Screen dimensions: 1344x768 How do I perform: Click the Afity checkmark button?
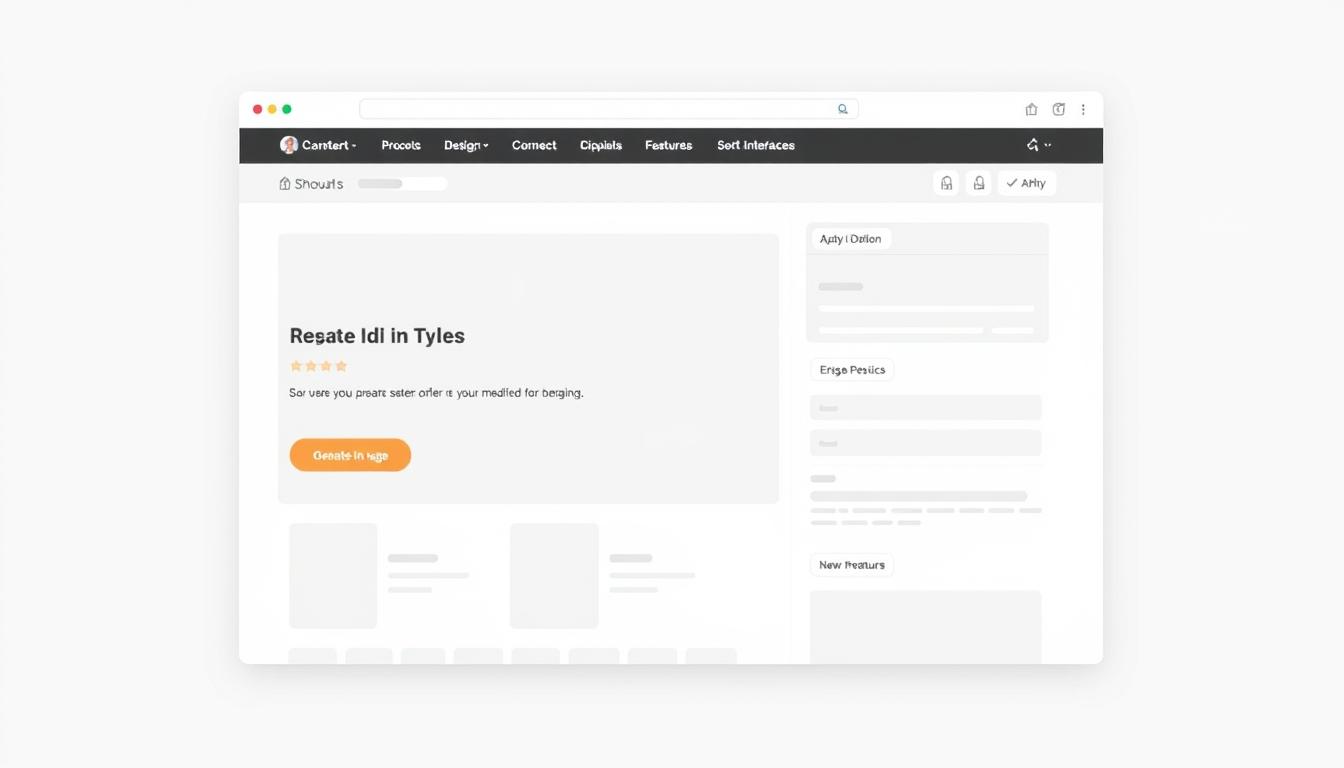pos(1026,183)
